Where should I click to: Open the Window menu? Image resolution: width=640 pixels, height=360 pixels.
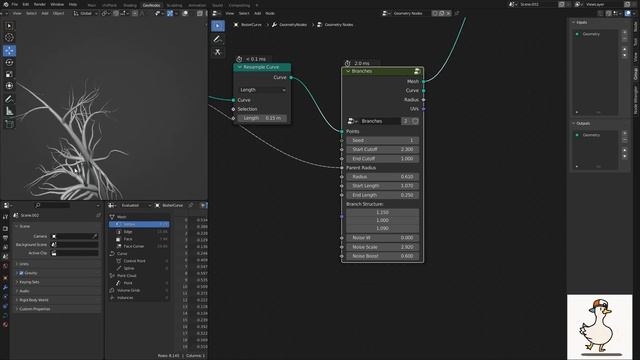point(57,4)
